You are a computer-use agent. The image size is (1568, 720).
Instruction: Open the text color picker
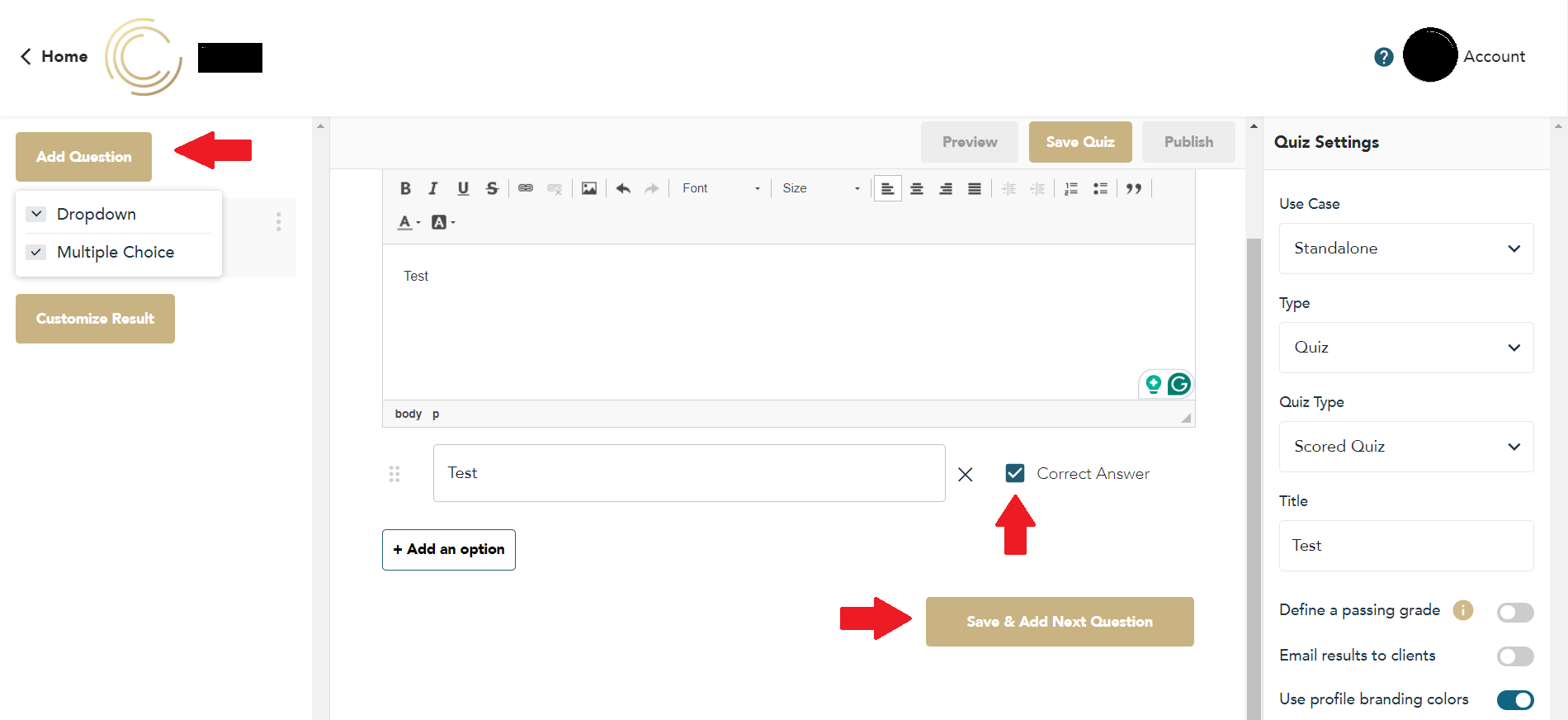(409, 222)
